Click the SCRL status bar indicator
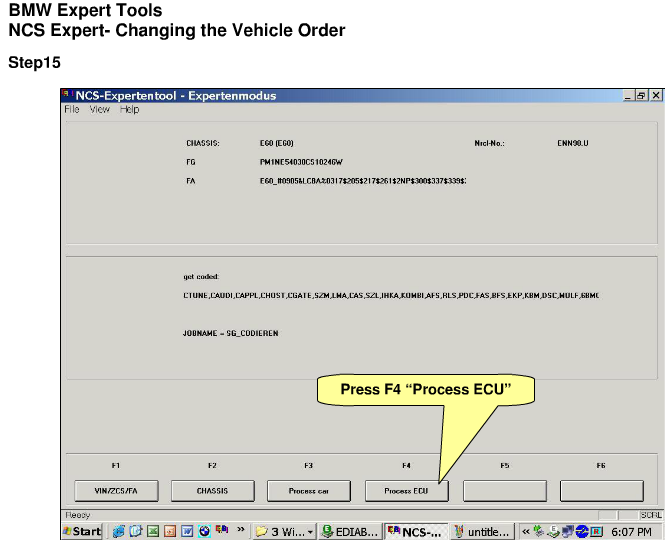The width and height of the screenshot is (665, 540). (x=651, y=515)
